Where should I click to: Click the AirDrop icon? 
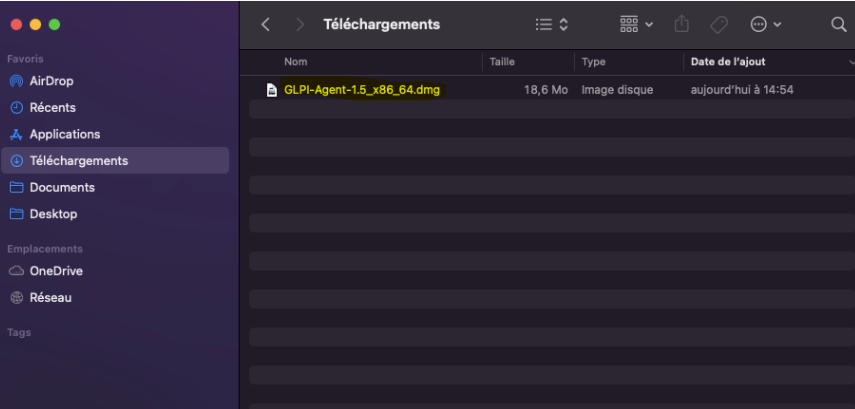17,81
